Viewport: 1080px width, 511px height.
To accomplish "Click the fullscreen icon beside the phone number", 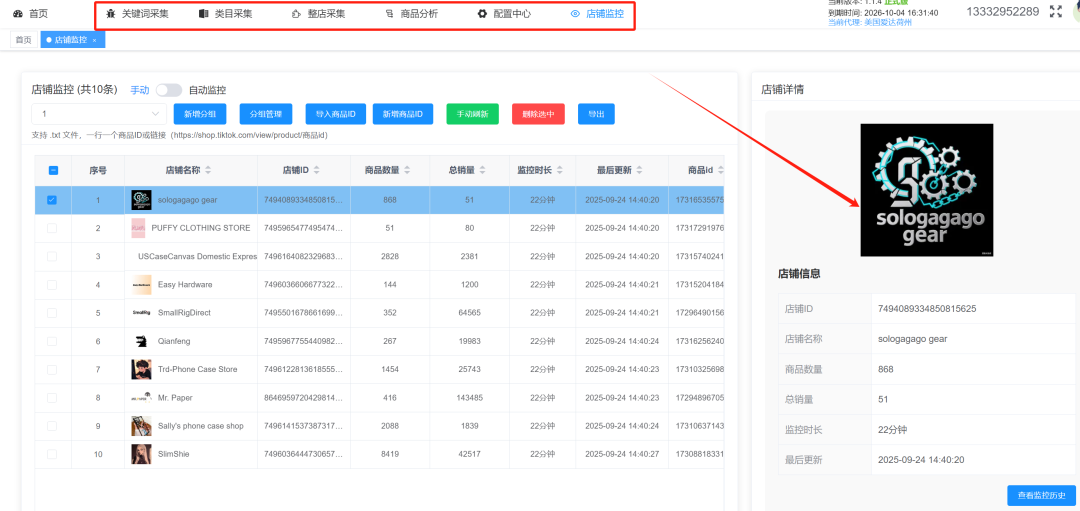I will point(1055,12).
